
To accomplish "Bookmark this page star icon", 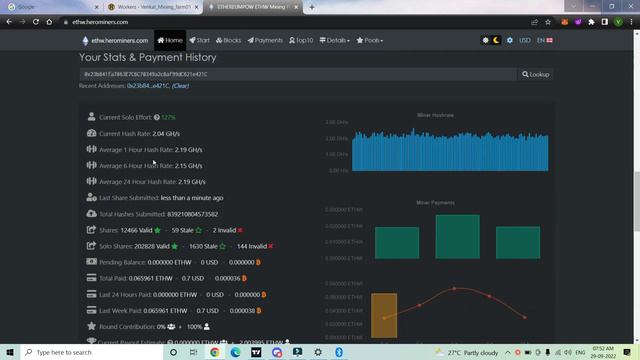I will 548,22.
